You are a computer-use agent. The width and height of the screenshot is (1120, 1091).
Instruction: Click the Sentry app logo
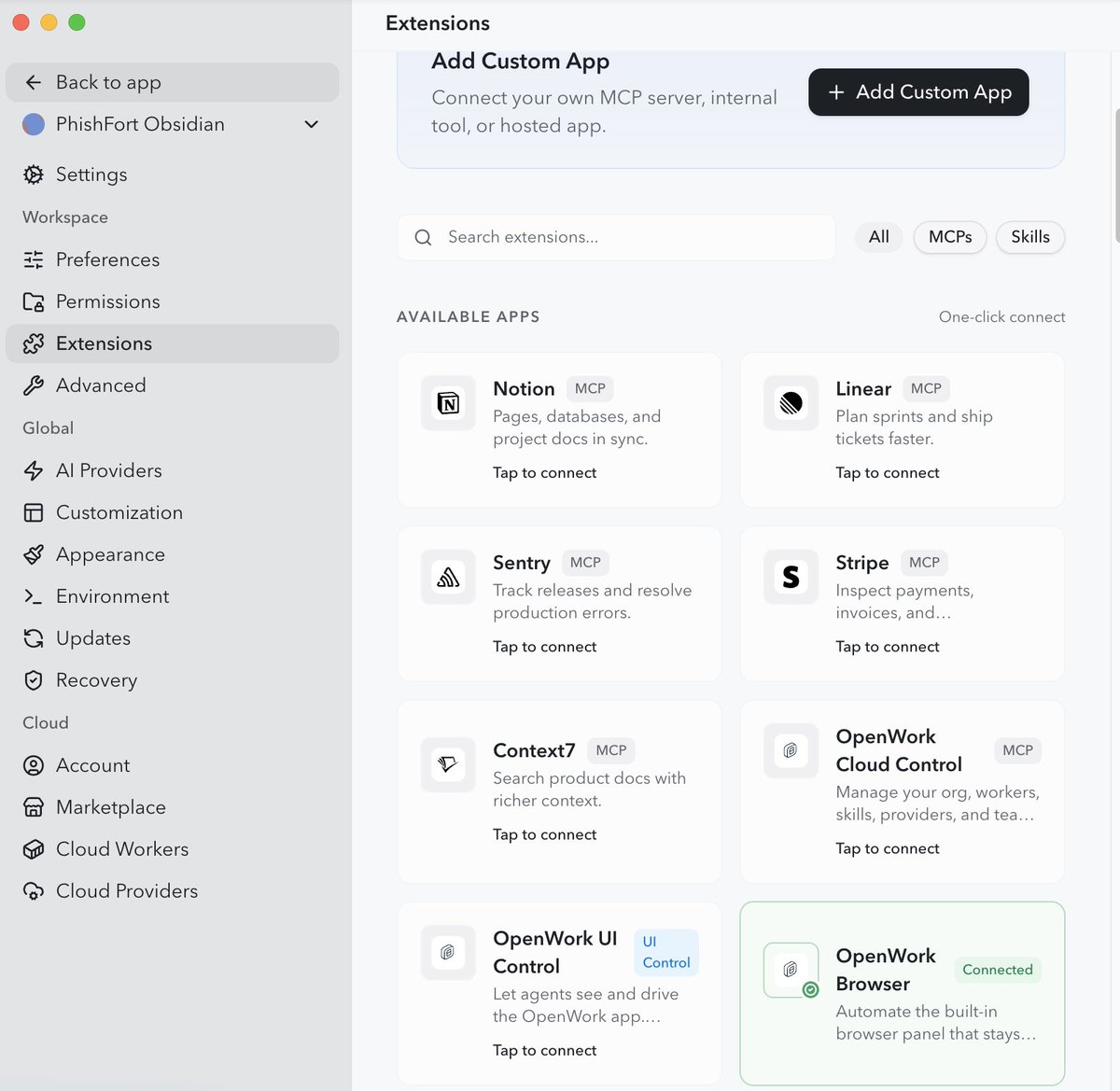[449, 578]
